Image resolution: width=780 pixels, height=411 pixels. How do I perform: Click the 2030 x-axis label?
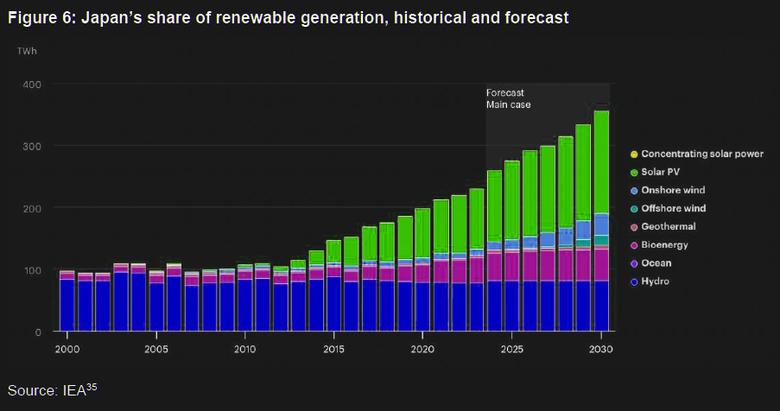tap(601, 349)
